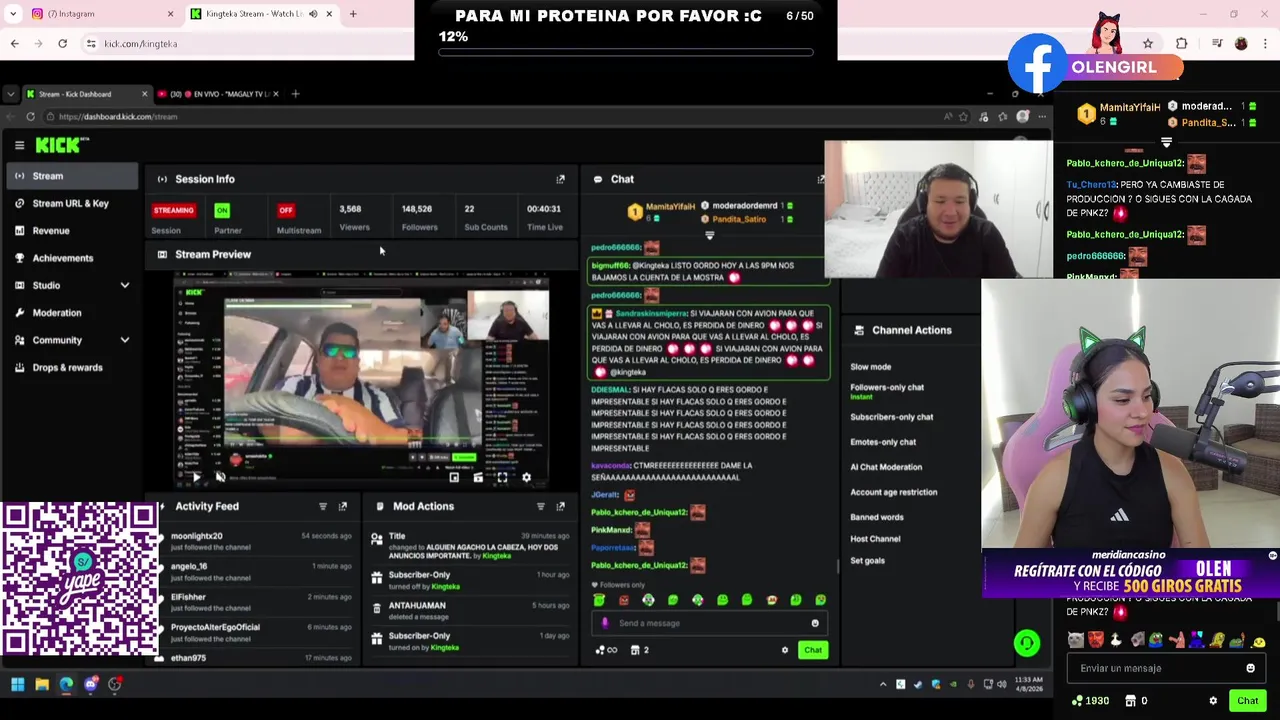Open File Explorer from taskbar

click(x=42, y=685)
